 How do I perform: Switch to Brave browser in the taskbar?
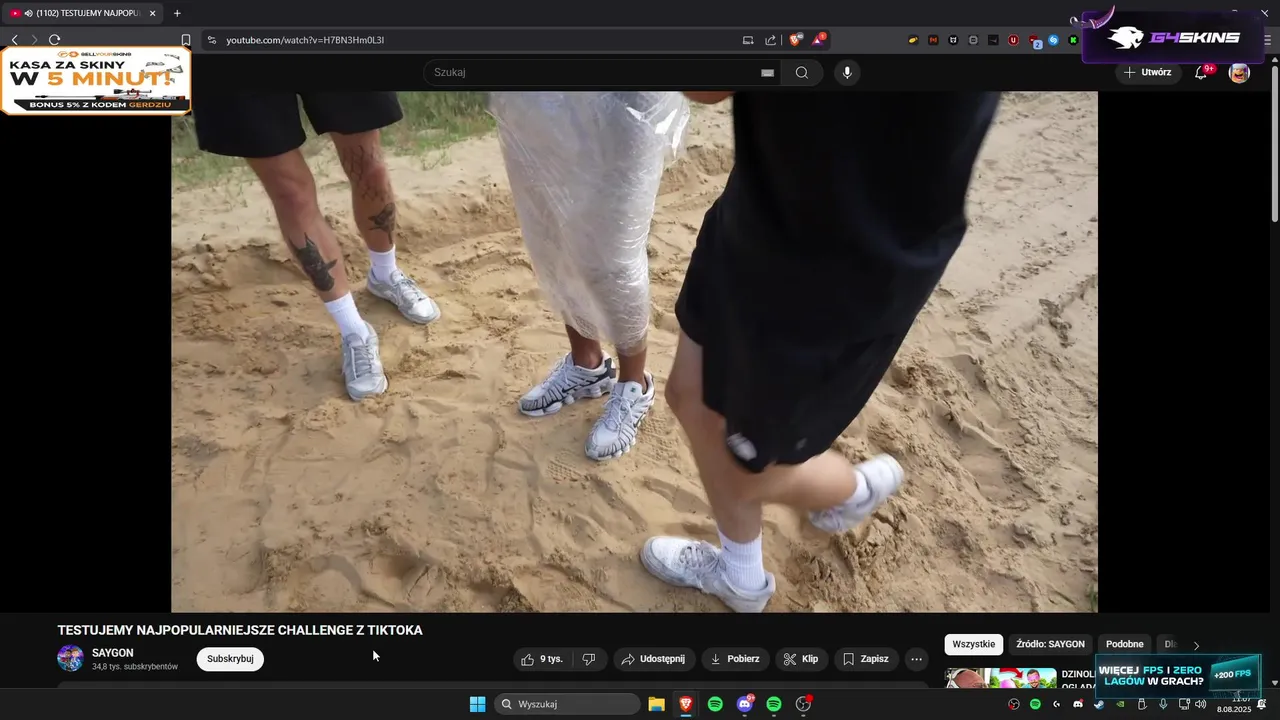point(686,704)
